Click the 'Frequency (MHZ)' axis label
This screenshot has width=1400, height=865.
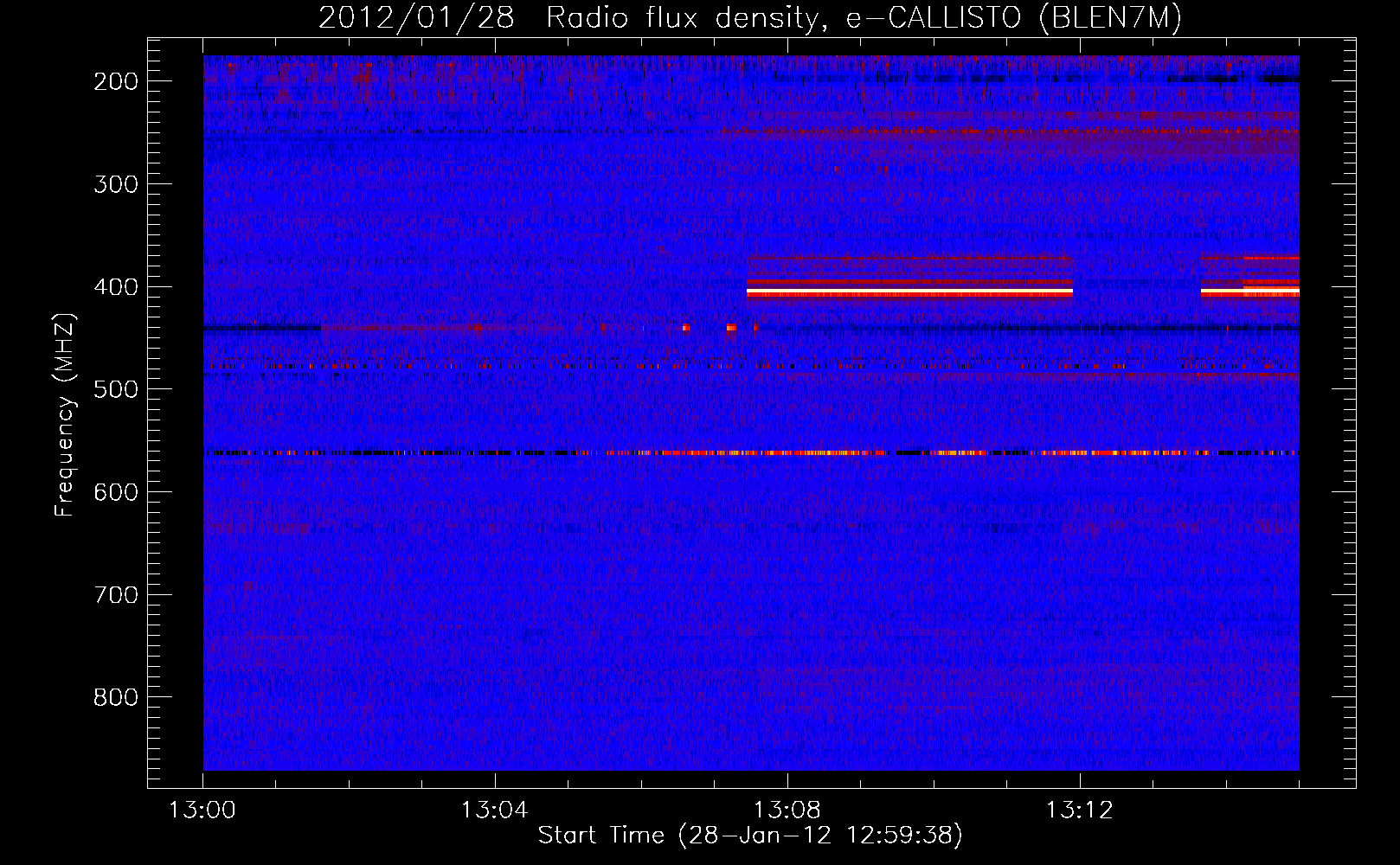point(65,414)
